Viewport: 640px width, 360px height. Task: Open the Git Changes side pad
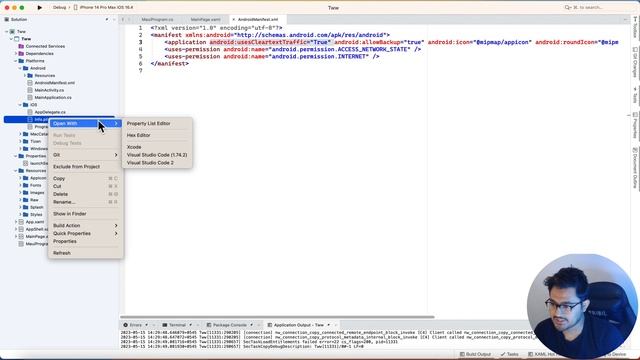[x=635, y=62]
